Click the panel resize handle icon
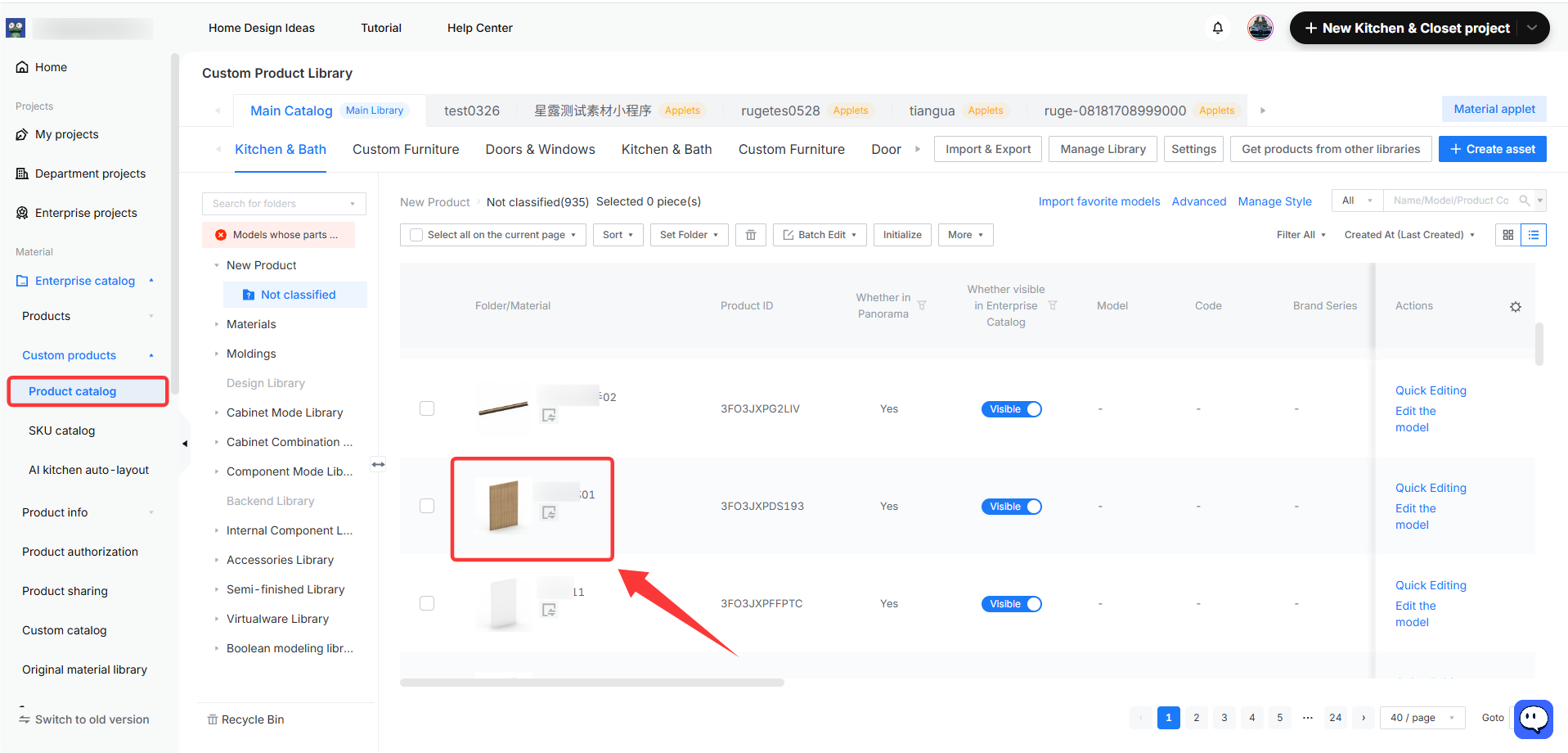Screen dimensions: 1568x753 coord(378,464)
